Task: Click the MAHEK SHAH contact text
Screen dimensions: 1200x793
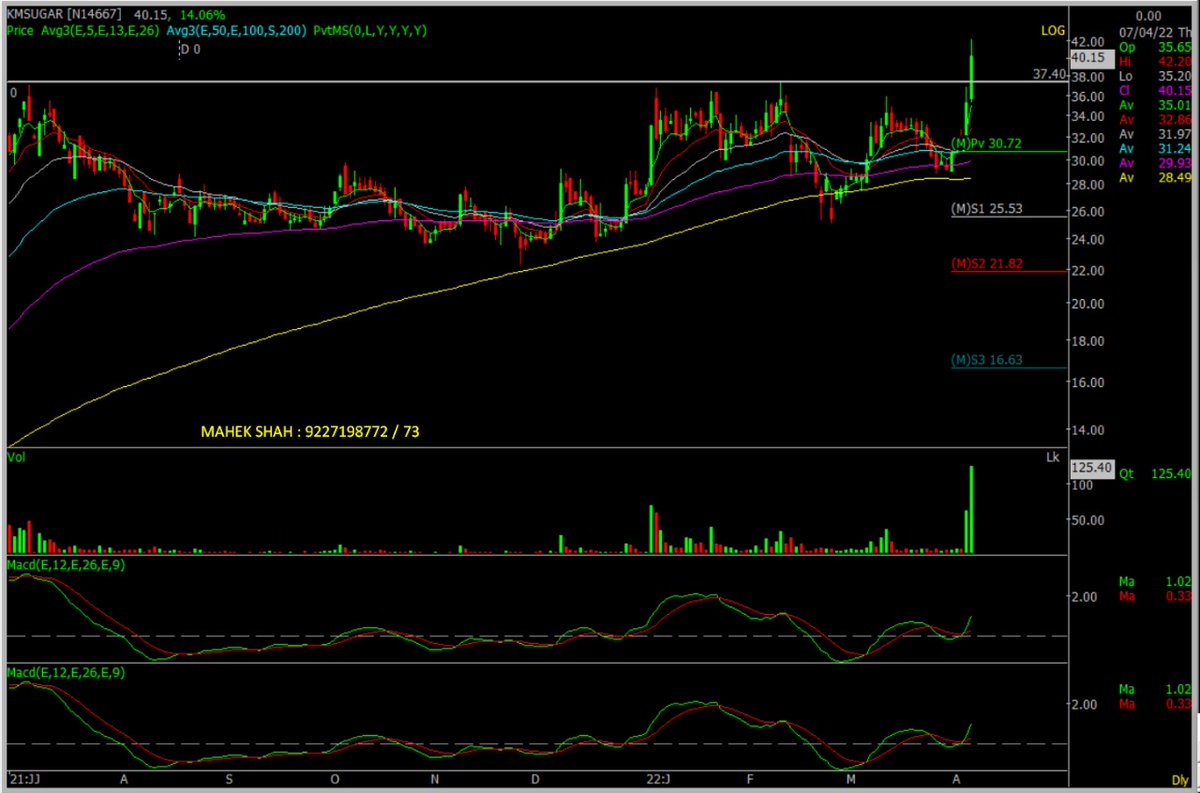Action: 310,430
